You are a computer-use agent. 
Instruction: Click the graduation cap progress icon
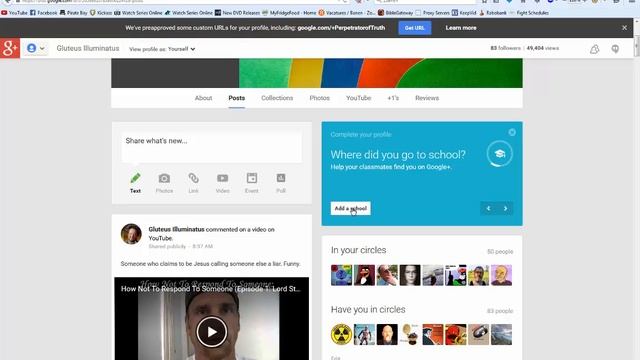tap(500, 153)
